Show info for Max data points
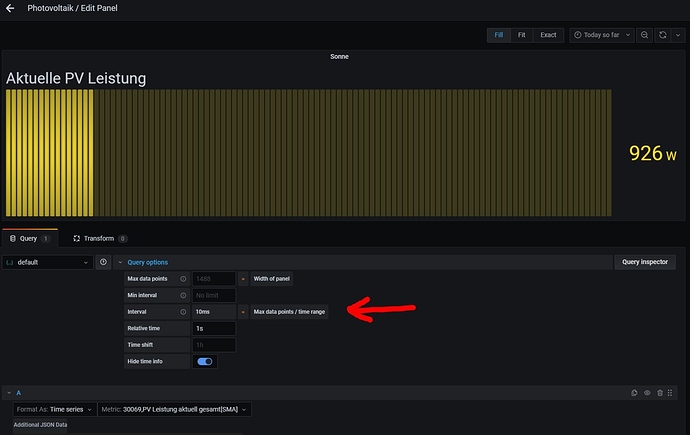The height and width of the screenshot is (435, 690). point(183,279)
